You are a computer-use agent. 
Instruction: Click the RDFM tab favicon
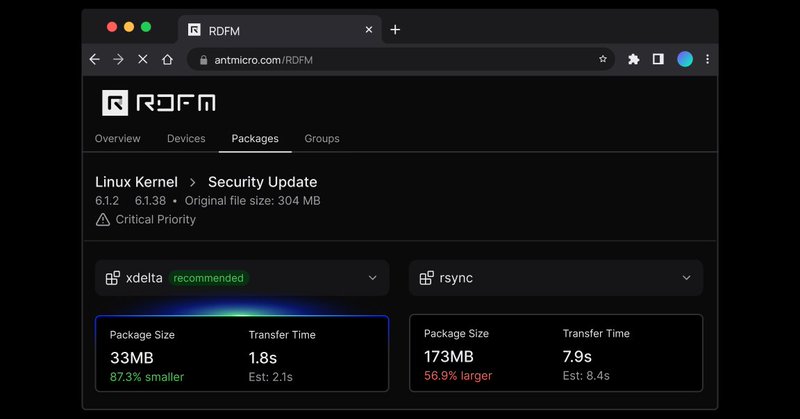coord(194,30)
